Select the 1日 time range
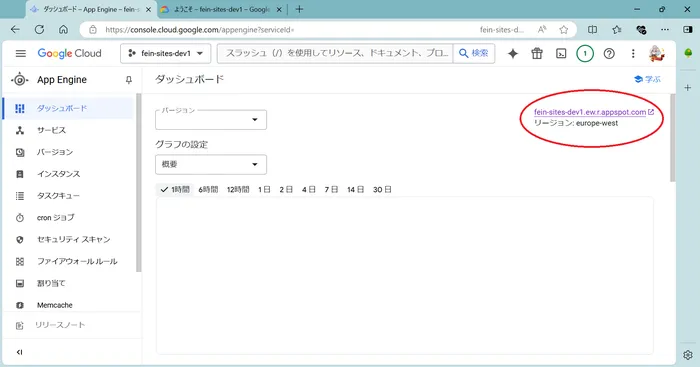Image resolution: width=700 pixels, height=367 pixels. point(264,190)
